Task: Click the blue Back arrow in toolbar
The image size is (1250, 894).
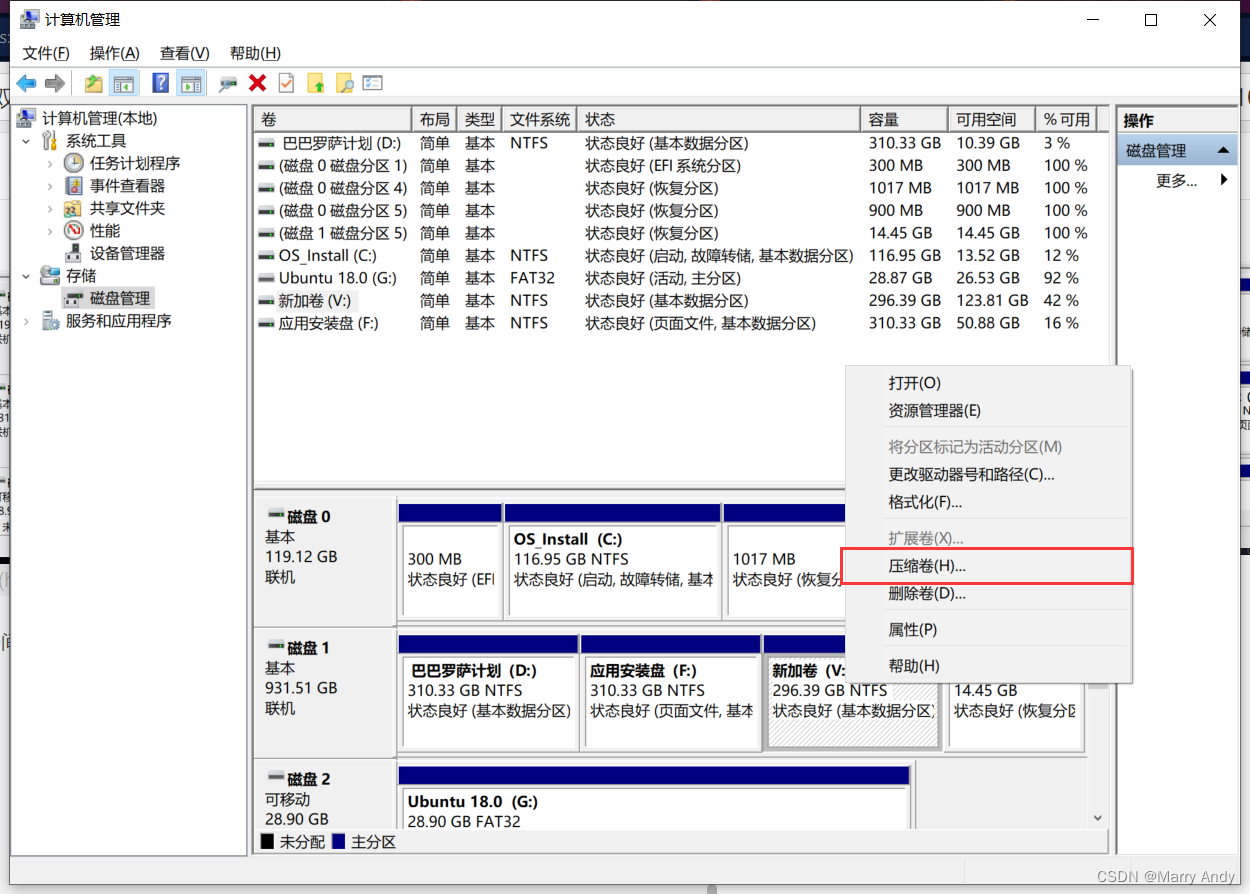Action: point(26,84)
